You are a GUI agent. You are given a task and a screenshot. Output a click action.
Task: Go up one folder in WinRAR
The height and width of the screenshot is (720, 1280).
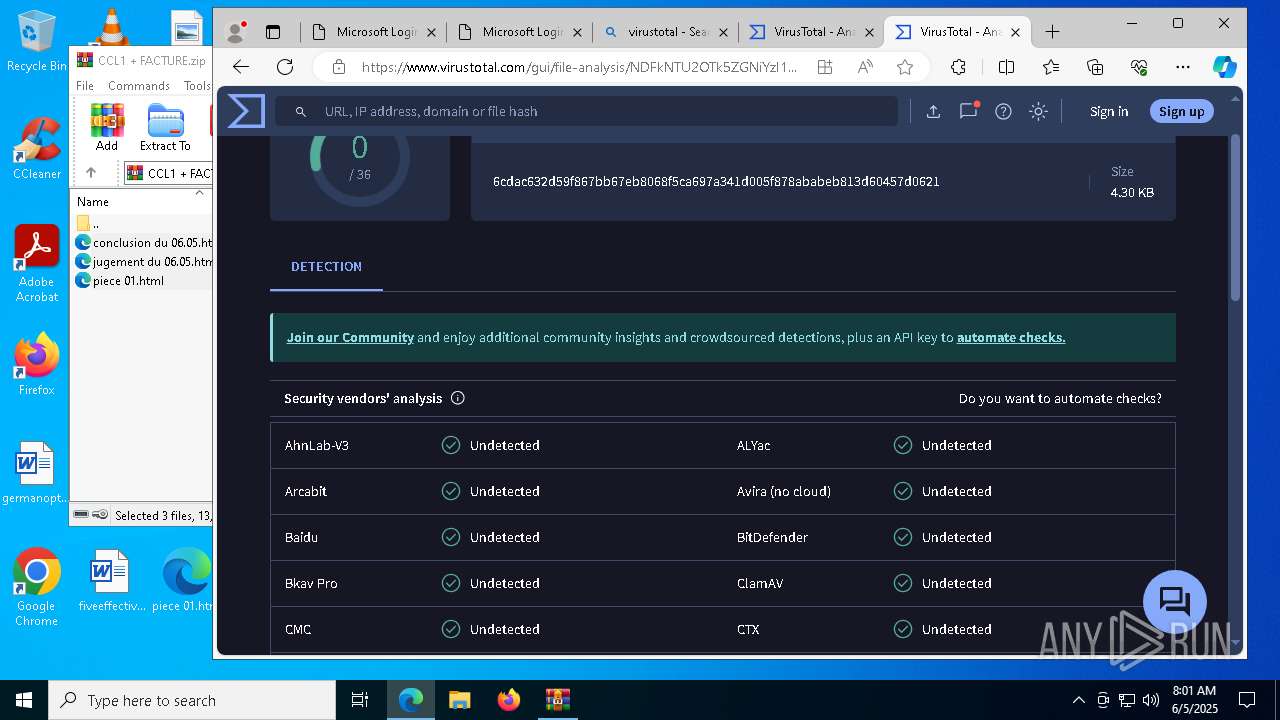point(90,173)
